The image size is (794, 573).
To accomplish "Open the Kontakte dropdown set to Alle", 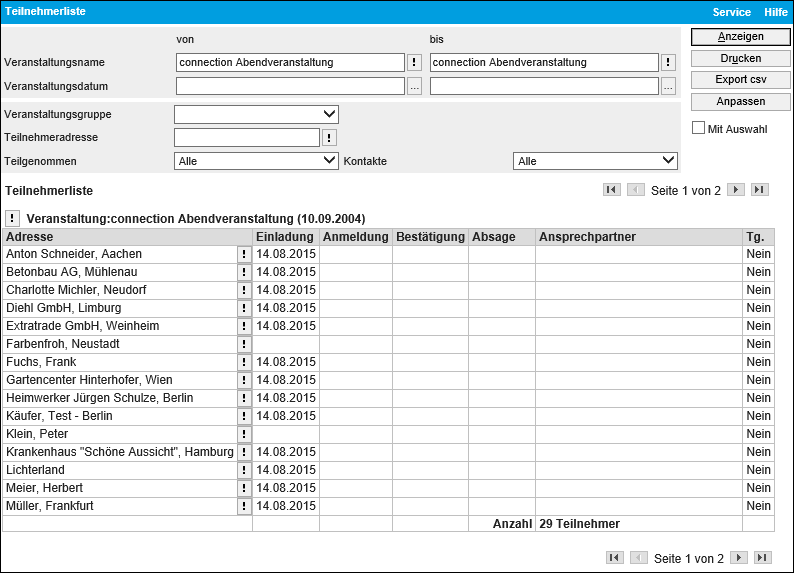I will point(595,161).
